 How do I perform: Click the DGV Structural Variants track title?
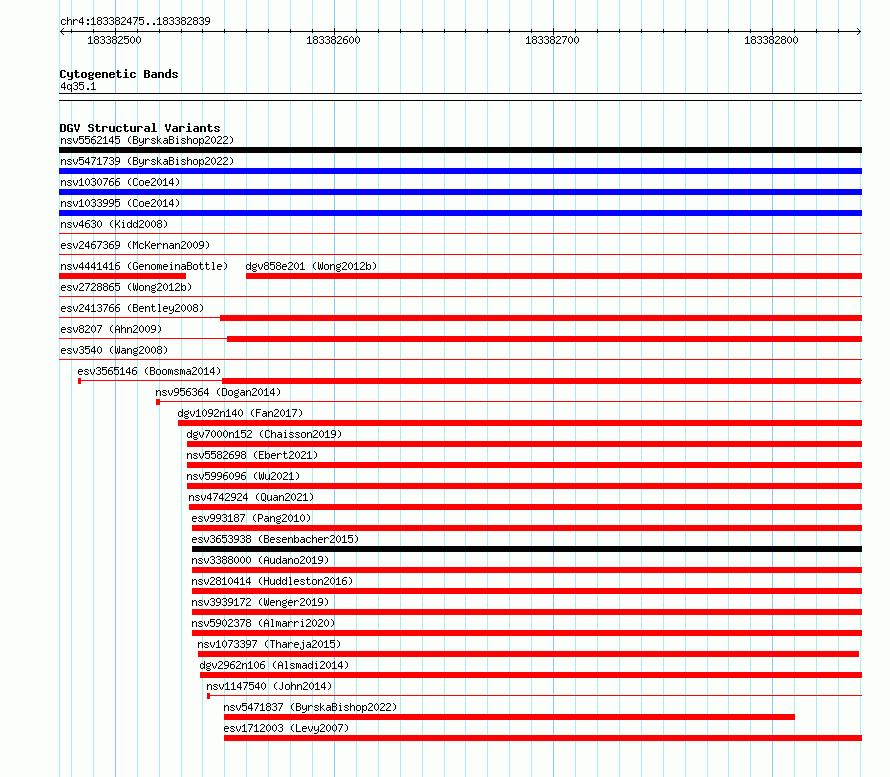click(140, 128)
